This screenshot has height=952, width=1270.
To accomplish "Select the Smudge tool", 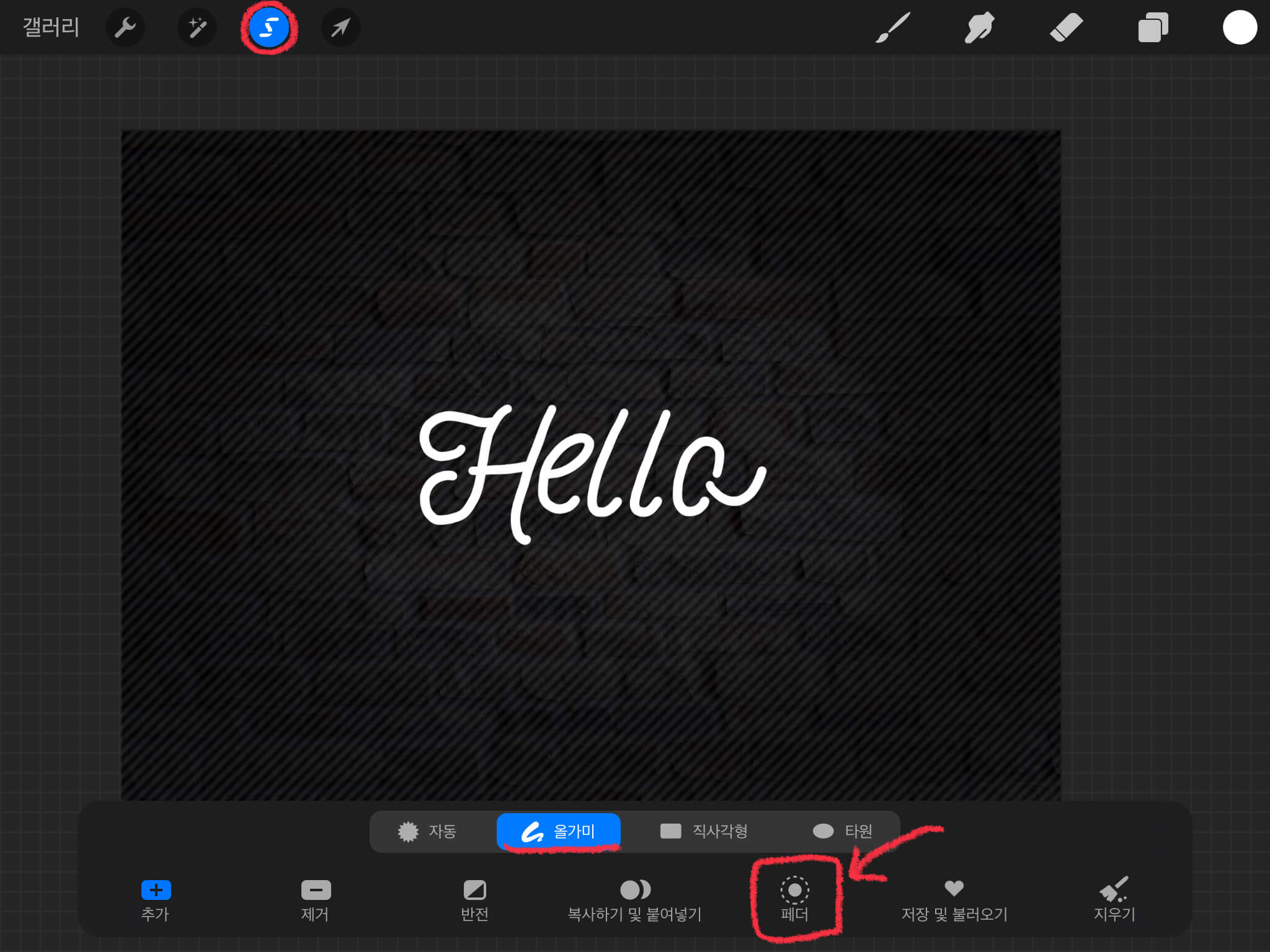I will pyautogui.click(x=979, y=28).
